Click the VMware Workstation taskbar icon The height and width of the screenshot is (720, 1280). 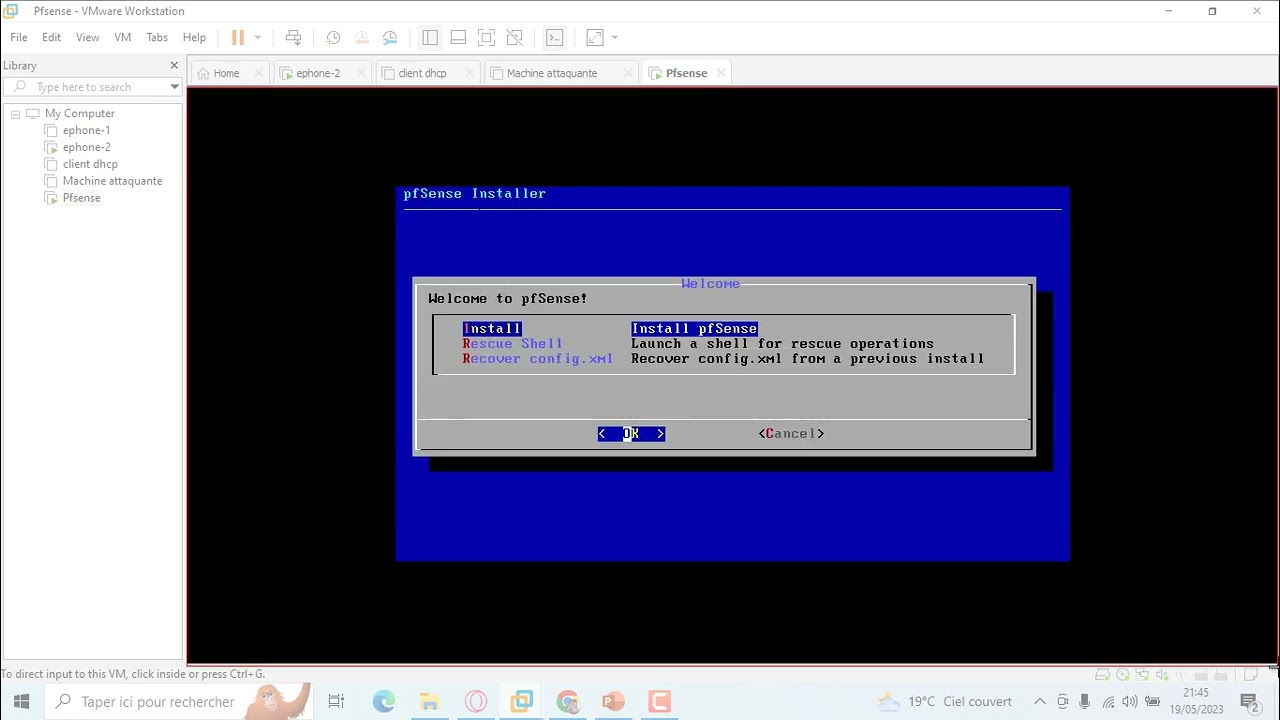pyautogui.click(x=522, y=701)
